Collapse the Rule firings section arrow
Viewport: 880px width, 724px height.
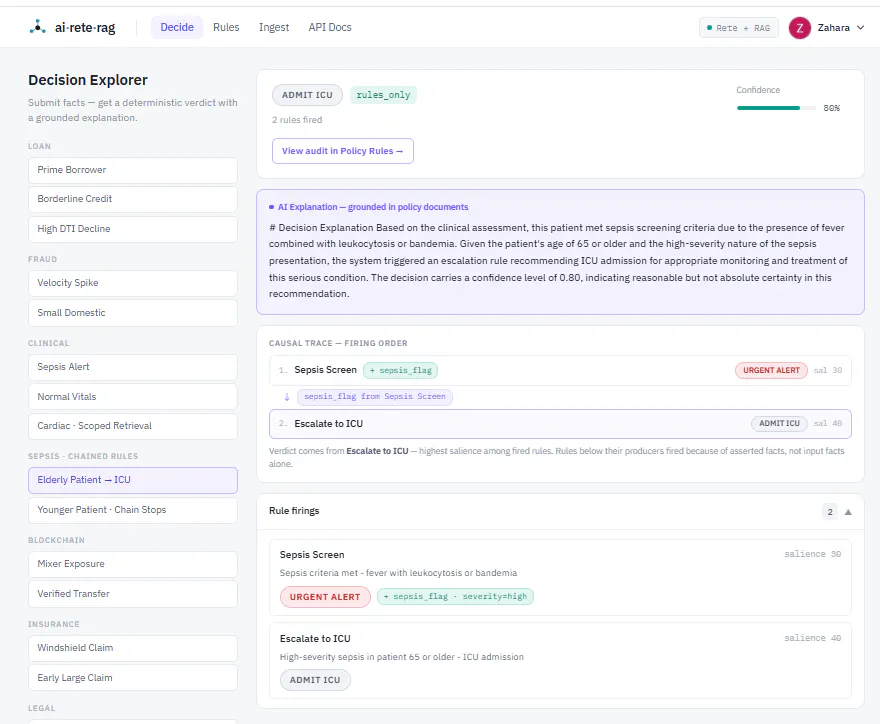848,512
